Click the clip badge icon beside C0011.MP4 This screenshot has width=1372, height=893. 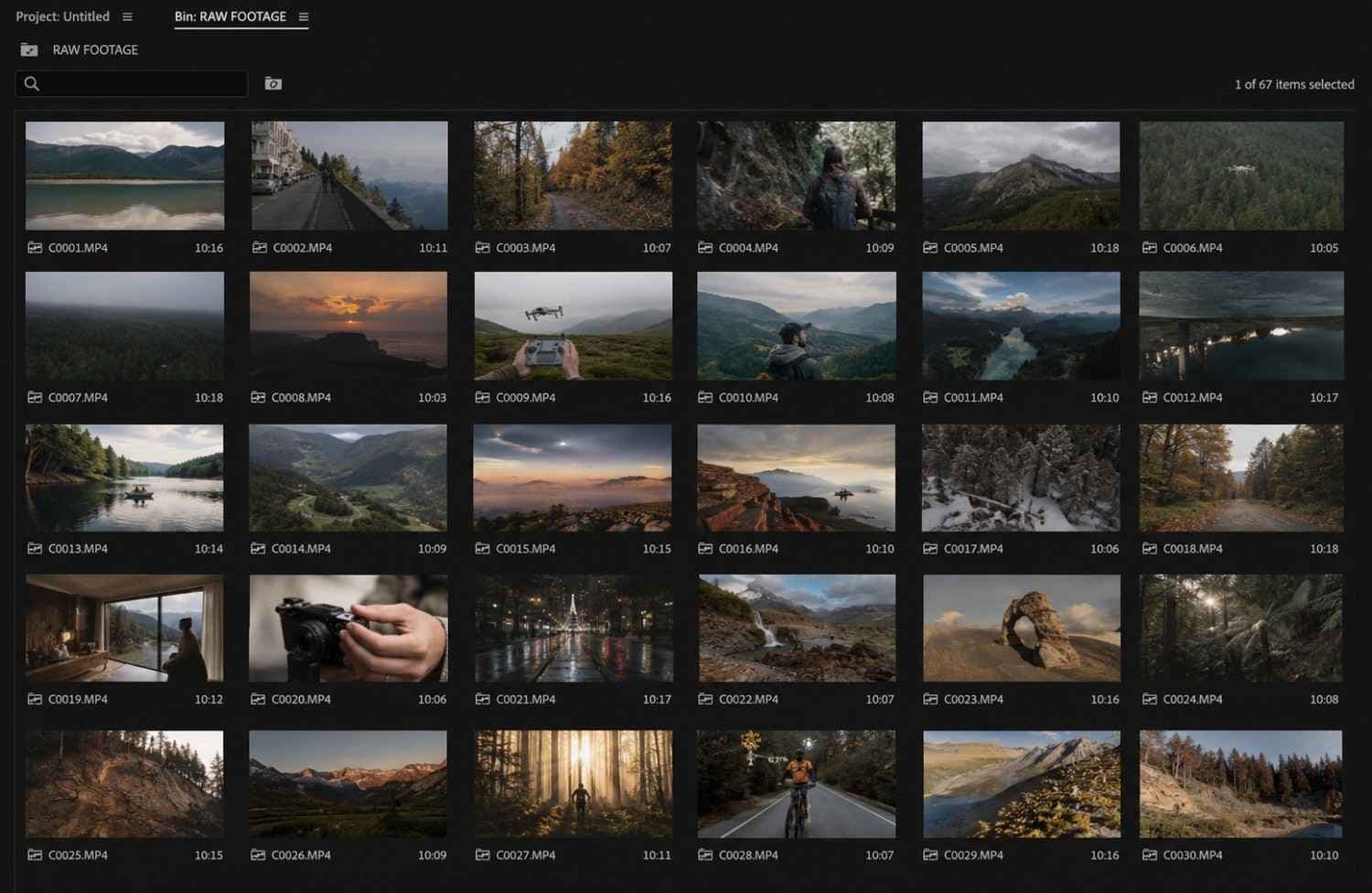(x=930, y=398)
